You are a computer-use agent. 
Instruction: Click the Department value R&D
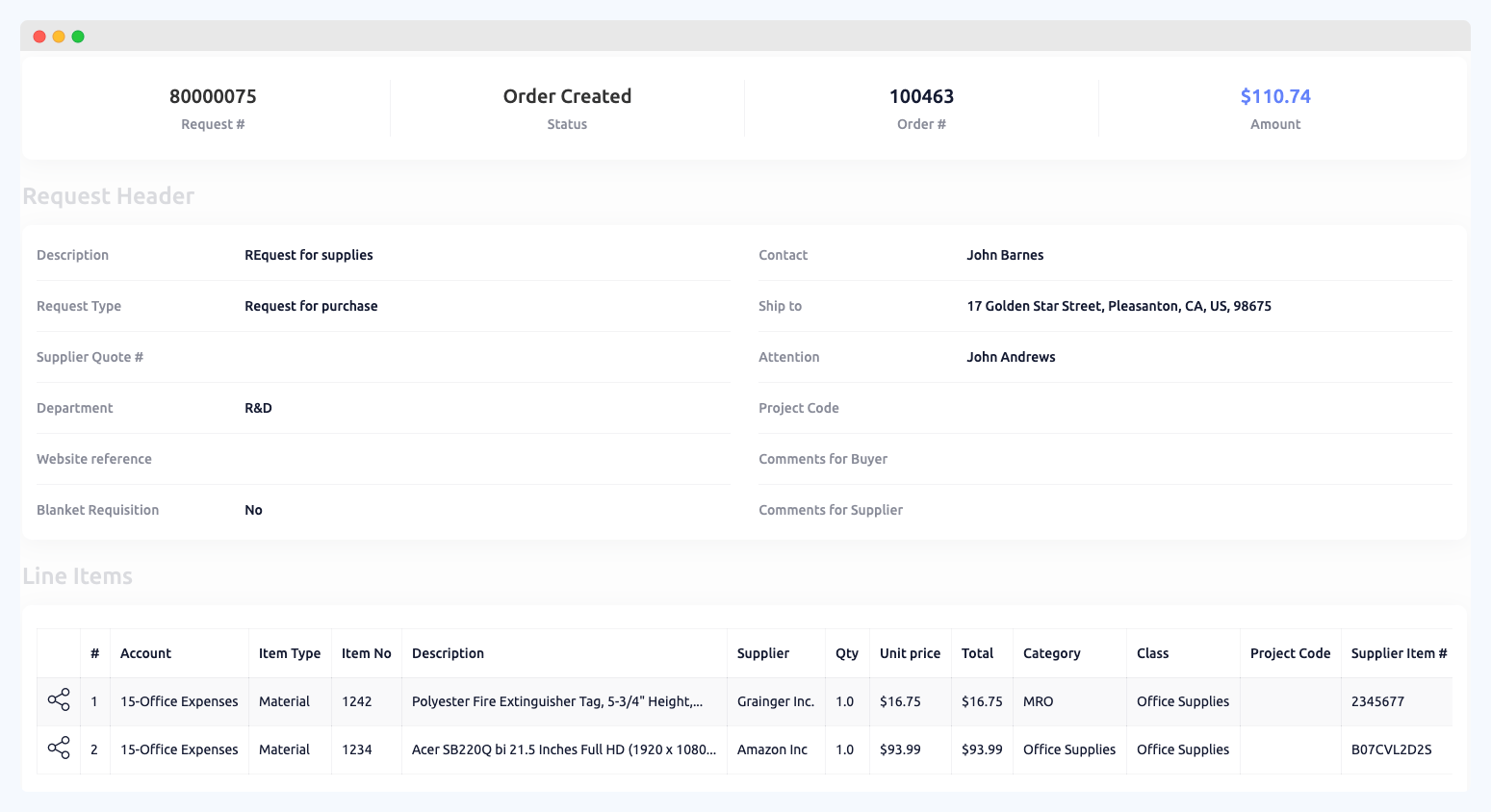(x=257, y=408)
